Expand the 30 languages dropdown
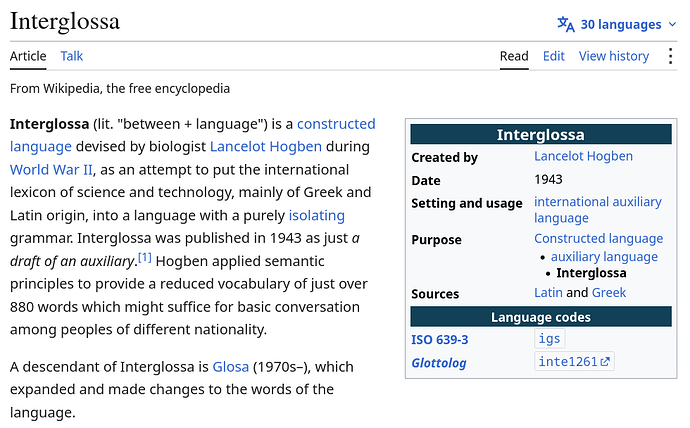Screen dimensions: 690x428 click(x=617, y=24)
